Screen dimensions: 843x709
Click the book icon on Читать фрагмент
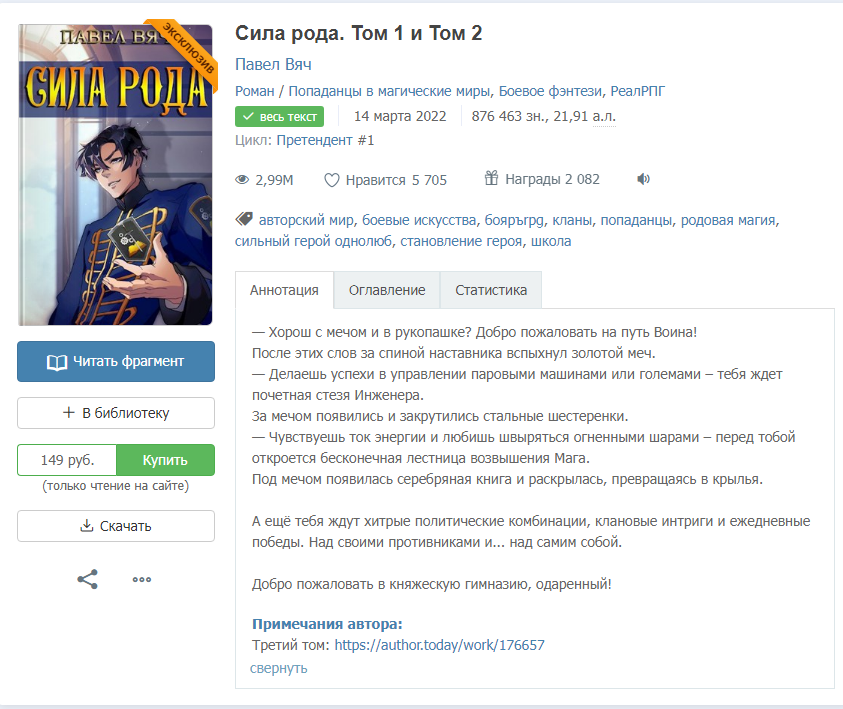tap(57, 362)
